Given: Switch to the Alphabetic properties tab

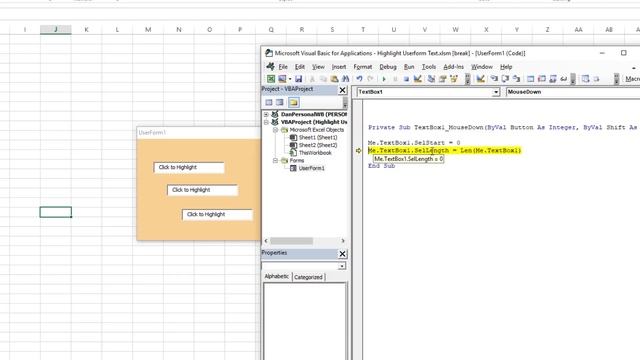Looking at the screenshot, I should pyautogui.click(x=276, y=276).
